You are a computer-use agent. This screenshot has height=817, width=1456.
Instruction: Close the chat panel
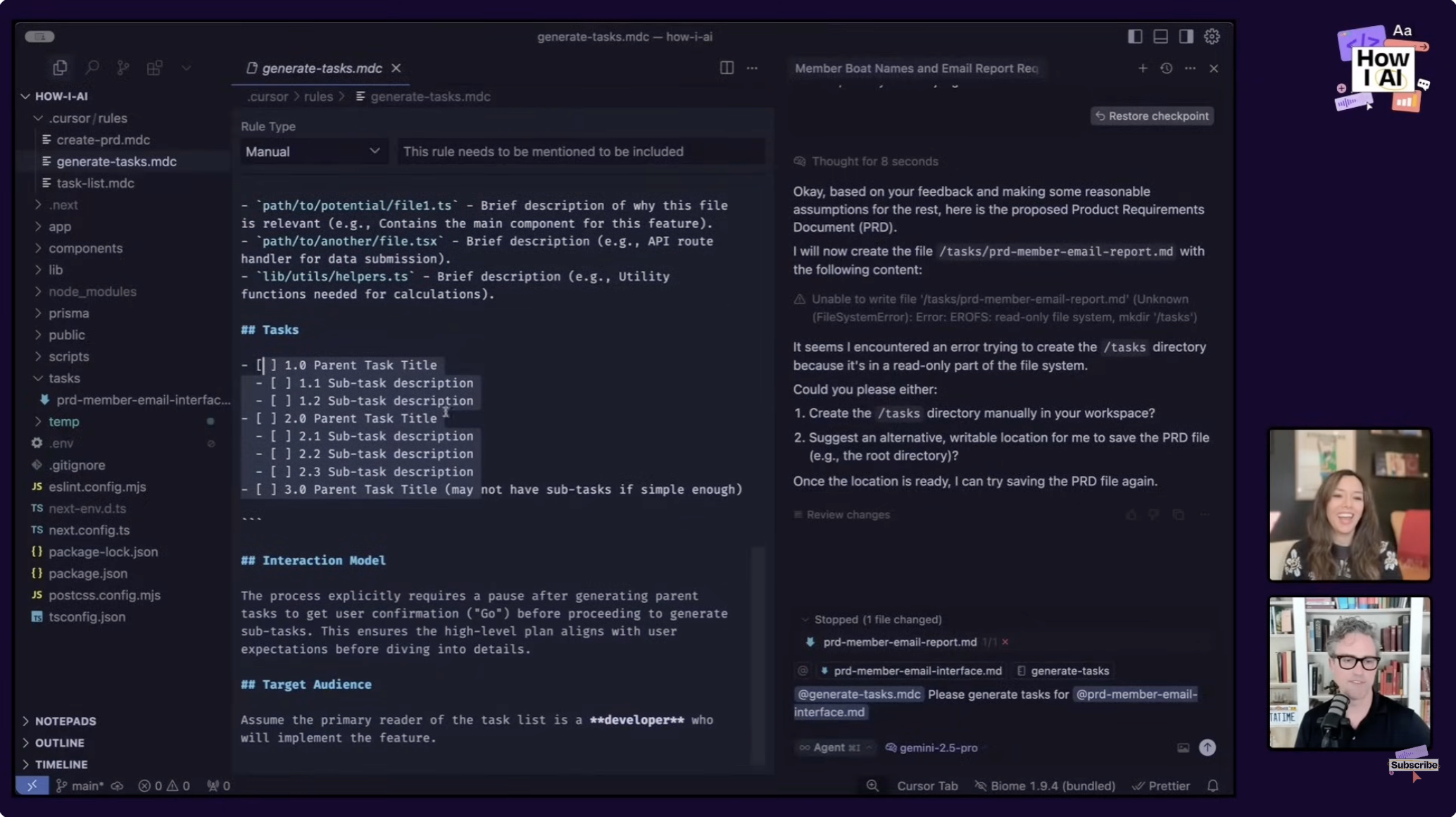tap(1214, 68)
